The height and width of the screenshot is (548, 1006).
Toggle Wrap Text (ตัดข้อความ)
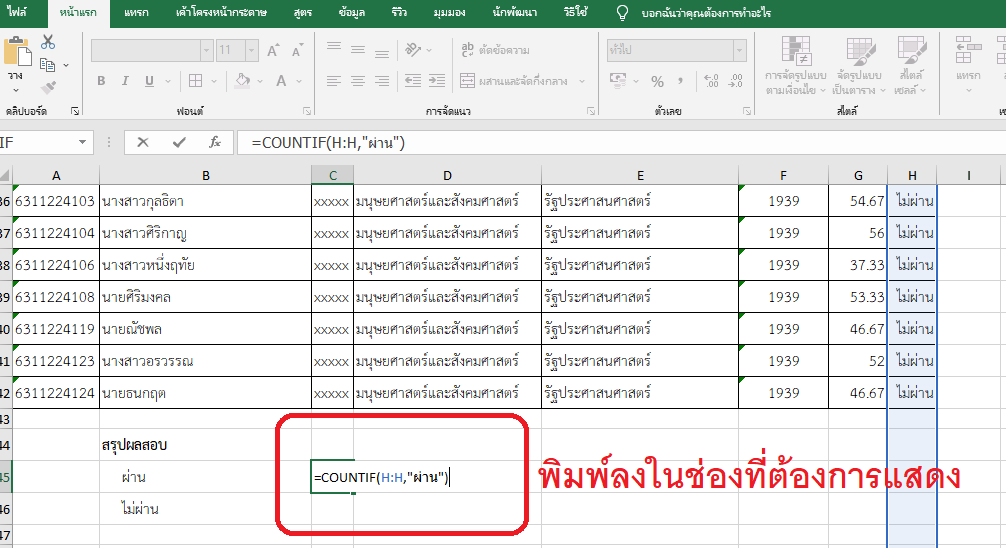[495, 49]
